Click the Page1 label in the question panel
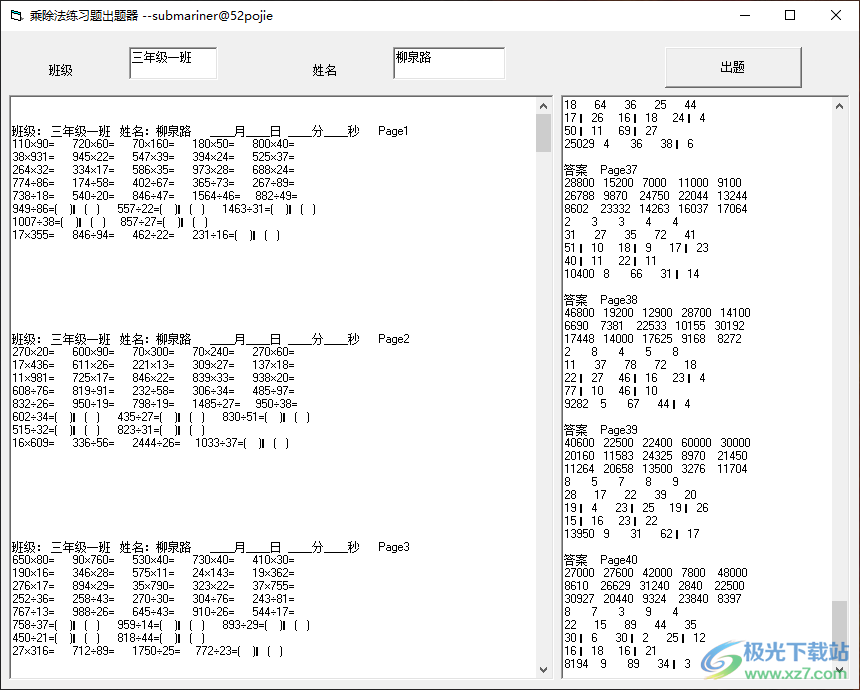Image resolution: width=860 pixels, height=690 pixels. (x=390, y=130)
